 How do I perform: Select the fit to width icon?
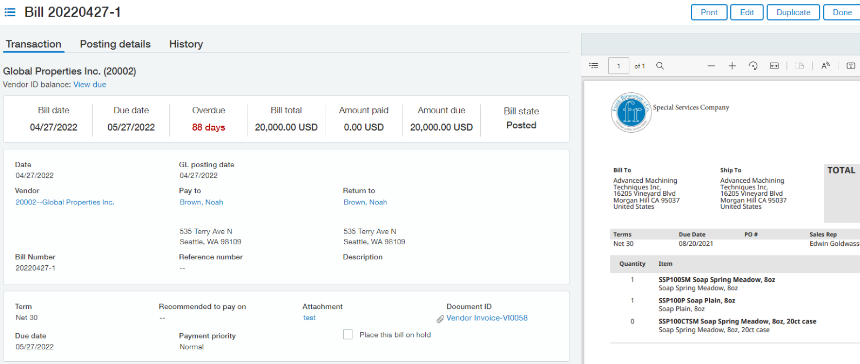coord(774,66)
